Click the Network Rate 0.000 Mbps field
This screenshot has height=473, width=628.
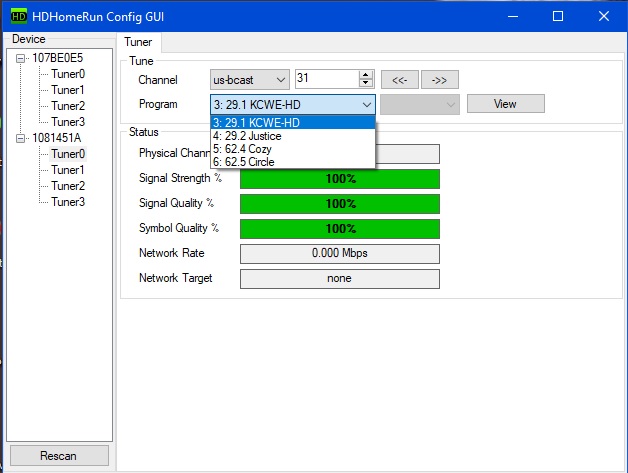tap(340, 254)
